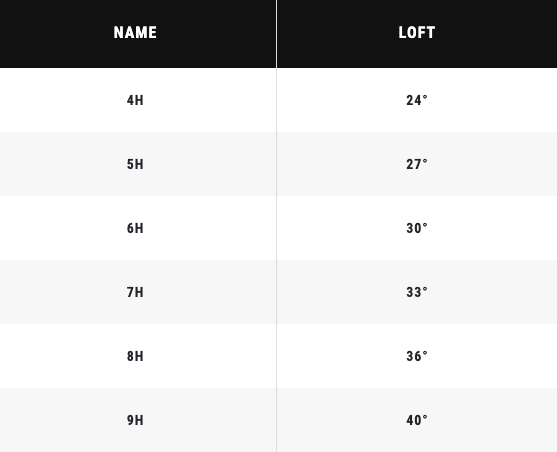
Task: Click the degree symbol after 40
Action: (425, 416)
